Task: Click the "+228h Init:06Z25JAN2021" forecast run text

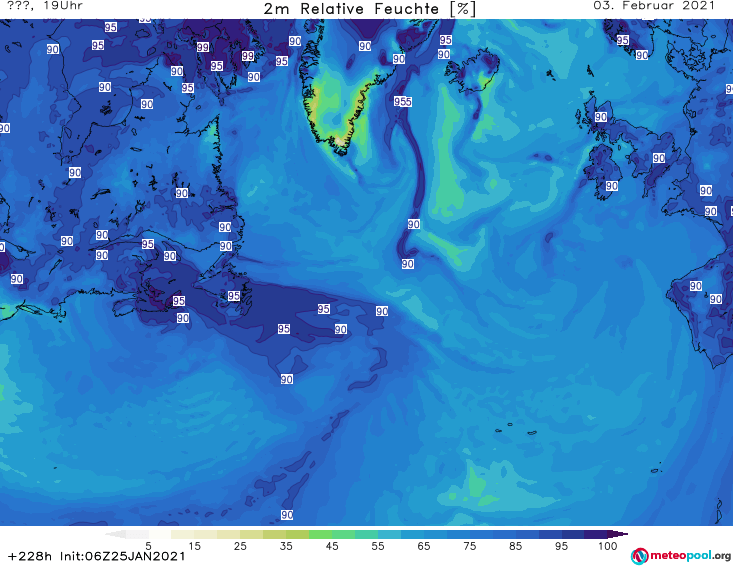Action: pos(97,556)
